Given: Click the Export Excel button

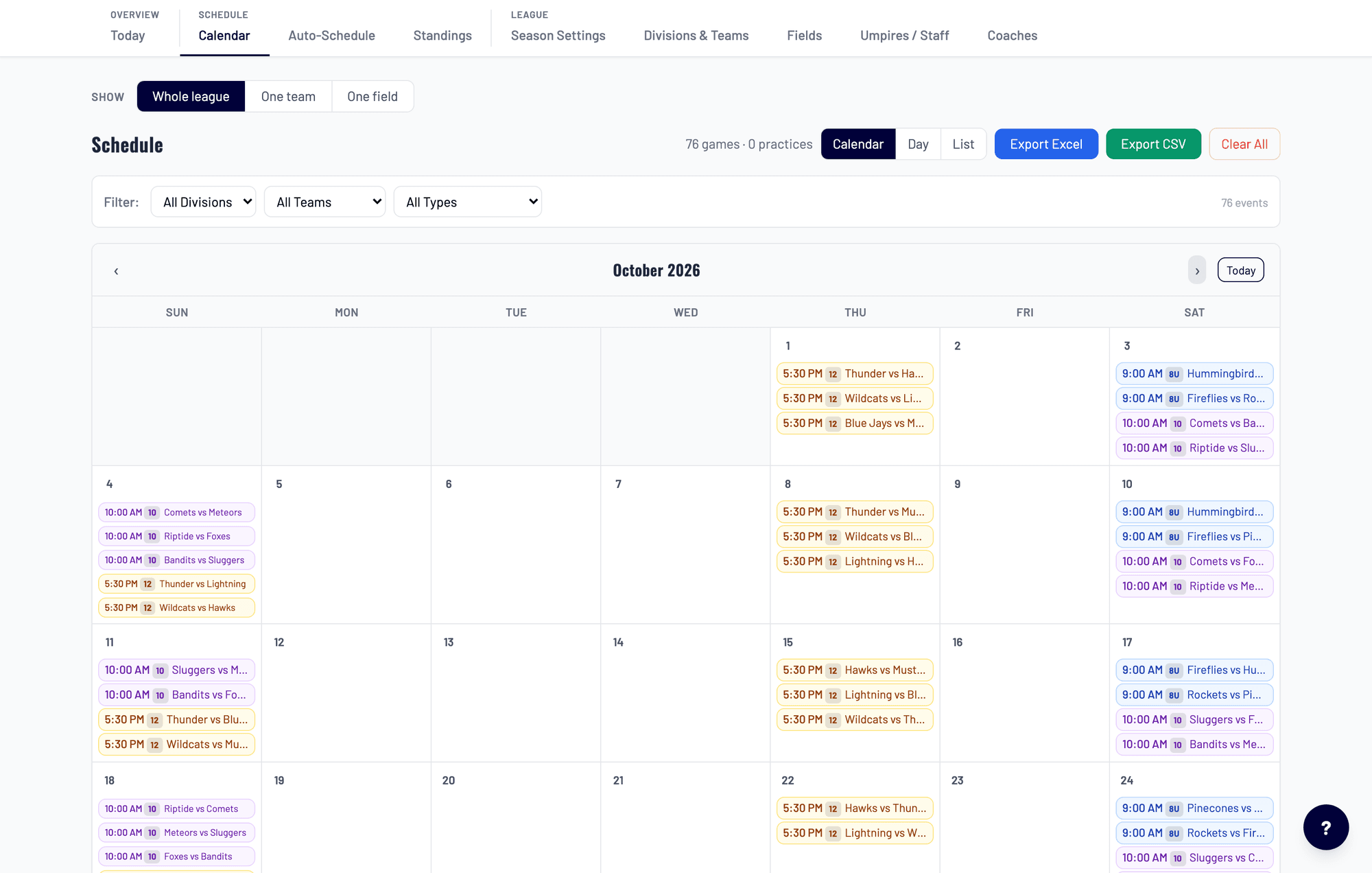Looking at the screenshot, I should 1046,144.
